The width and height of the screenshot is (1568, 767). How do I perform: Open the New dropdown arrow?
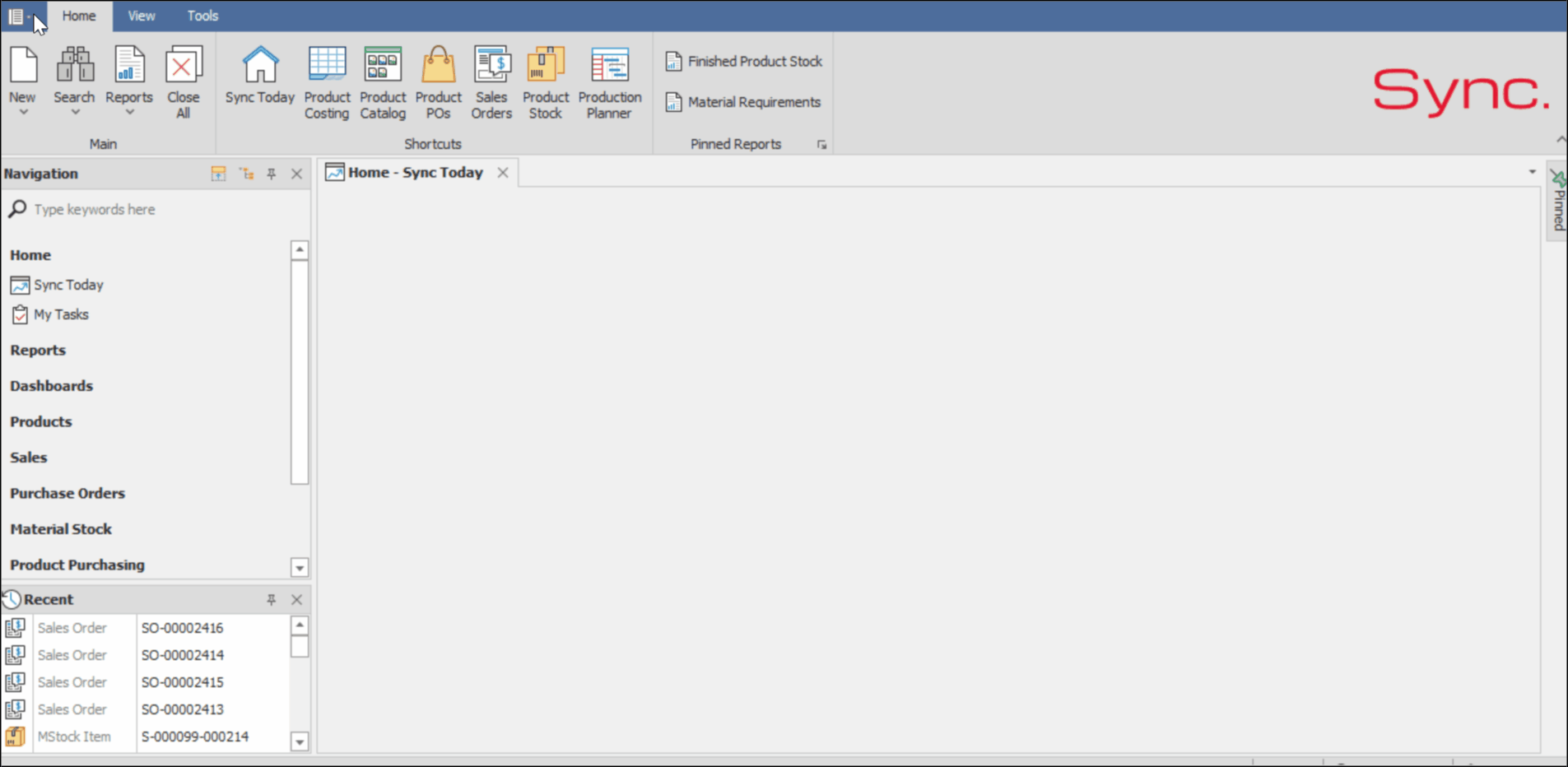23,113
